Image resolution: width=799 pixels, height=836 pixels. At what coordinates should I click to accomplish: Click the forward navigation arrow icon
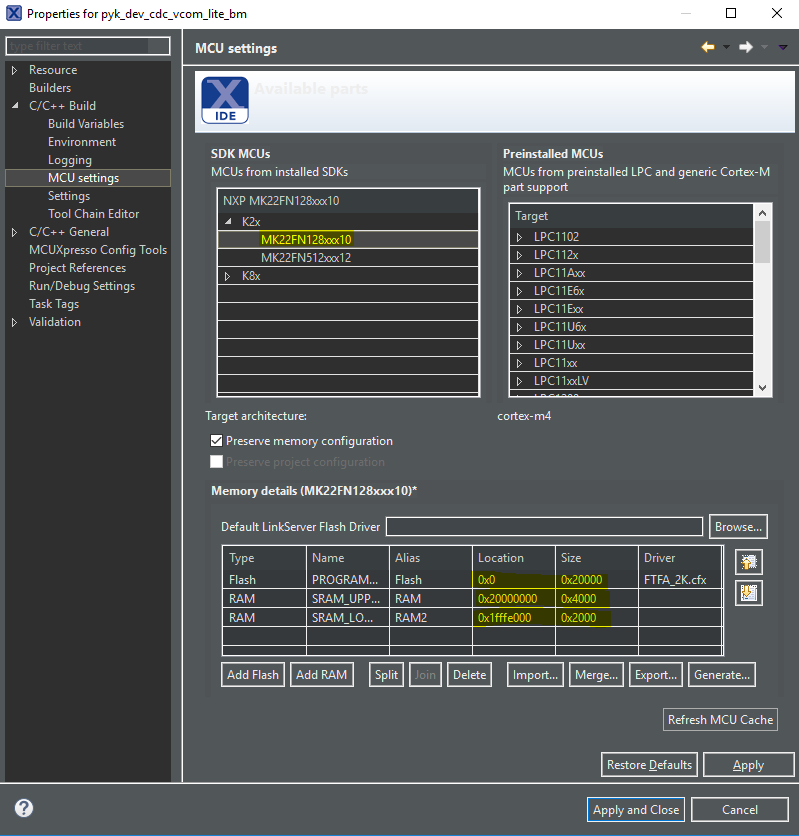click(746, 47)
